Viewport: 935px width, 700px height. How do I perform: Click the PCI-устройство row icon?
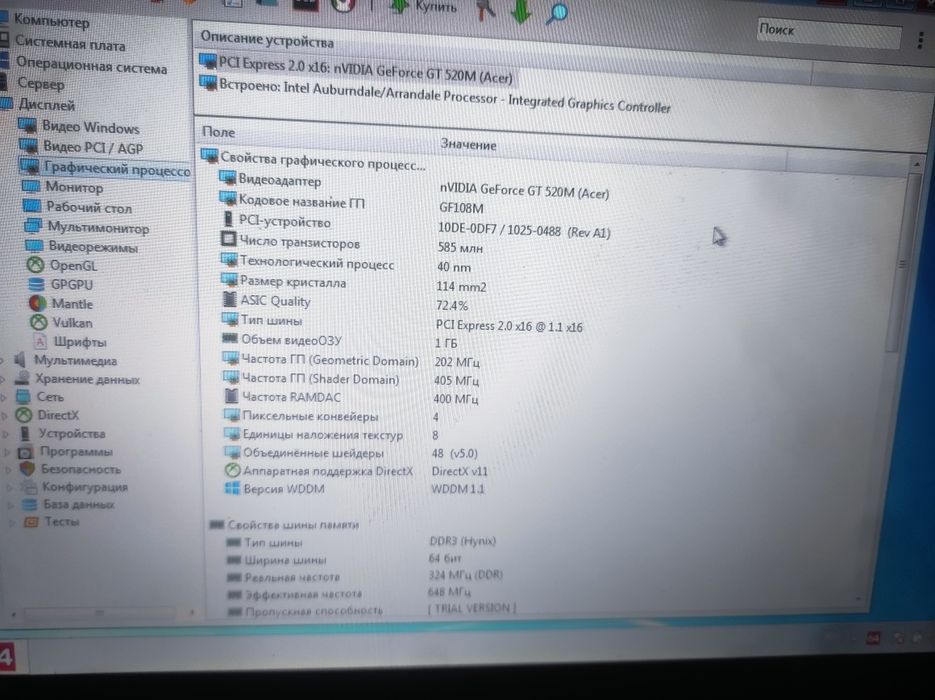click(228, 219)
